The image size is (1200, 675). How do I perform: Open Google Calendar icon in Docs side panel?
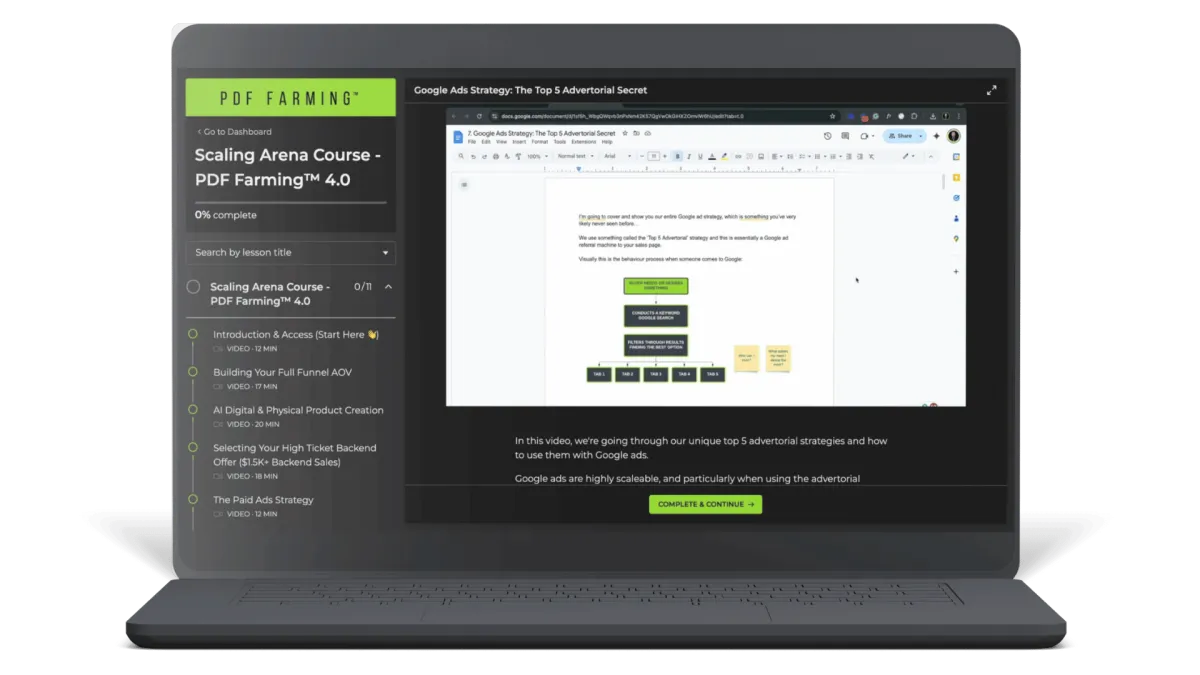tap(956, 157)
